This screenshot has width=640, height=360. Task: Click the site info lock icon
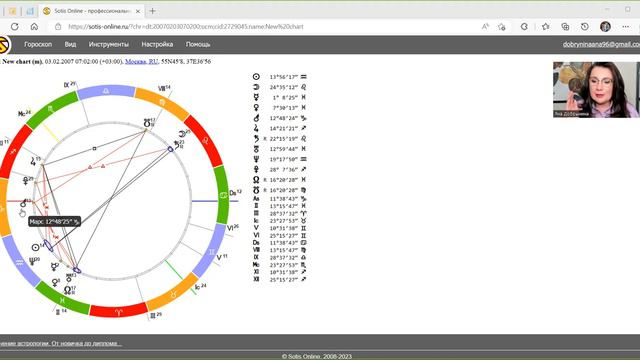point(58,27)
